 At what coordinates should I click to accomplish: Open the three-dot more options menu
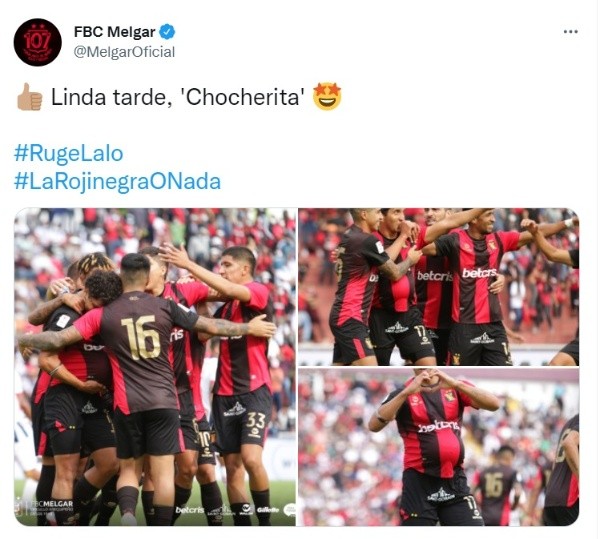[571, 32]
